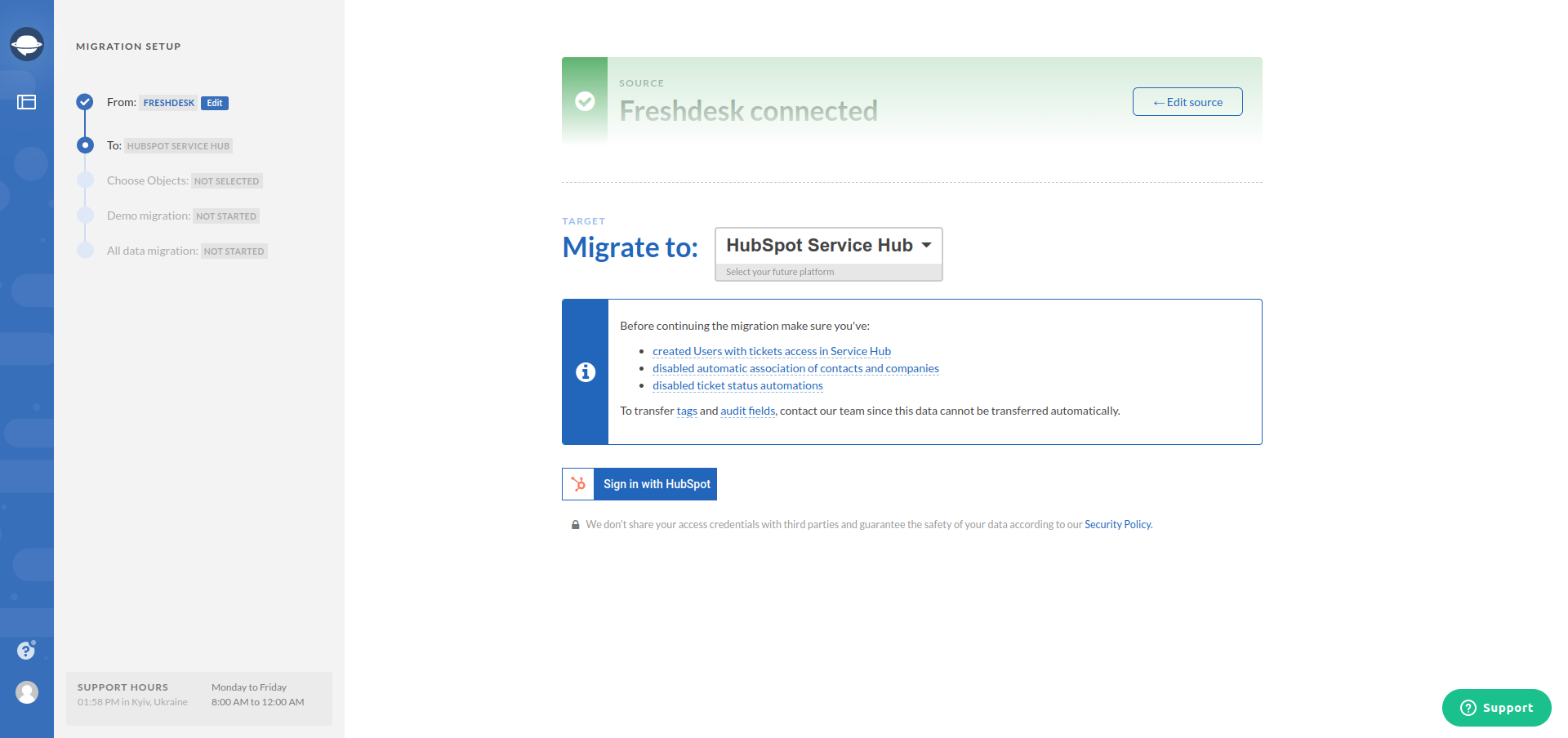Click the completed From step check circle
The height and width of the screenshot is (738, 1568).
[x=85, y=102]
